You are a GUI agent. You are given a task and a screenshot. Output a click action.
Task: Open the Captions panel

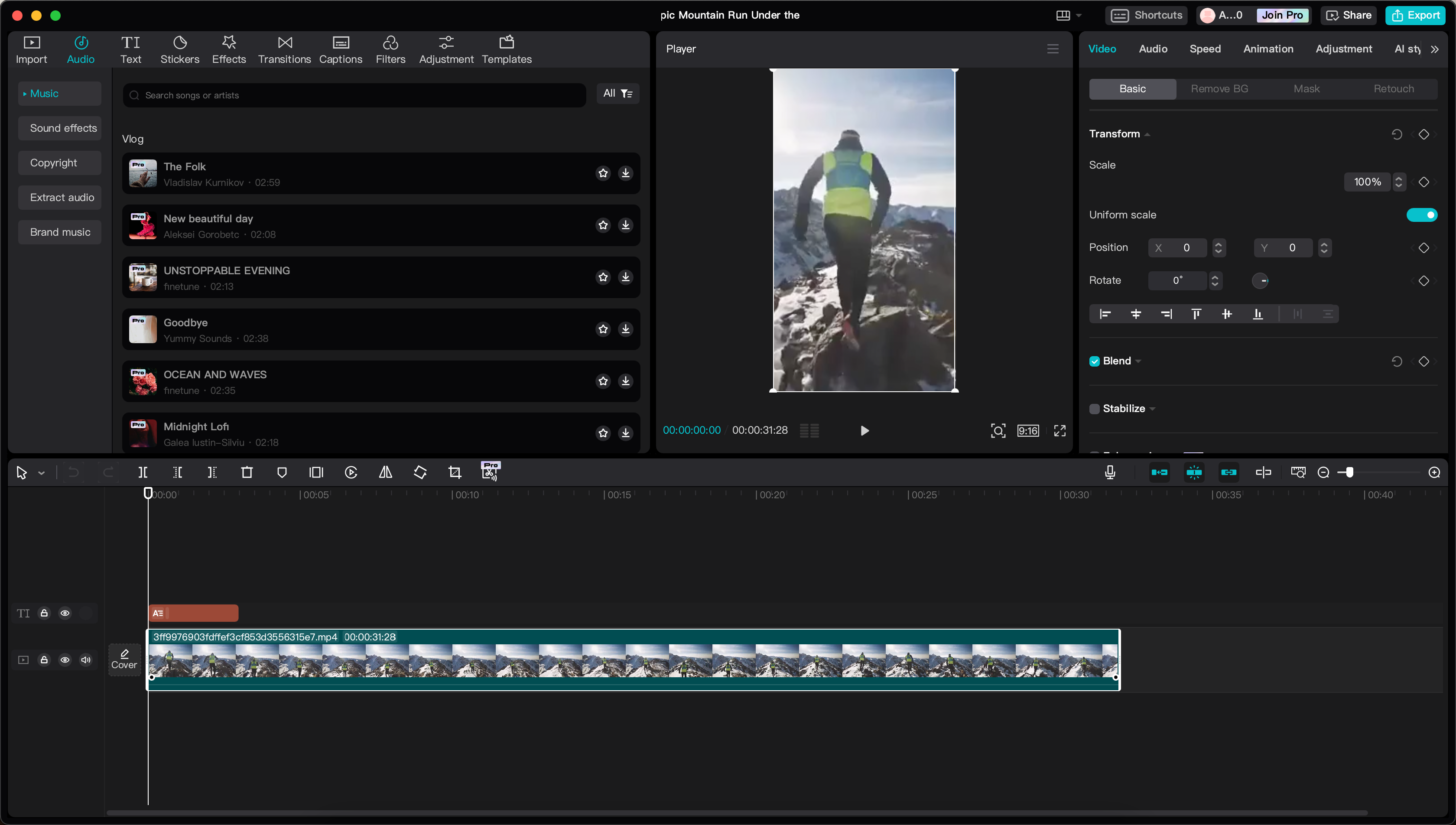click(x=341, y=49)
